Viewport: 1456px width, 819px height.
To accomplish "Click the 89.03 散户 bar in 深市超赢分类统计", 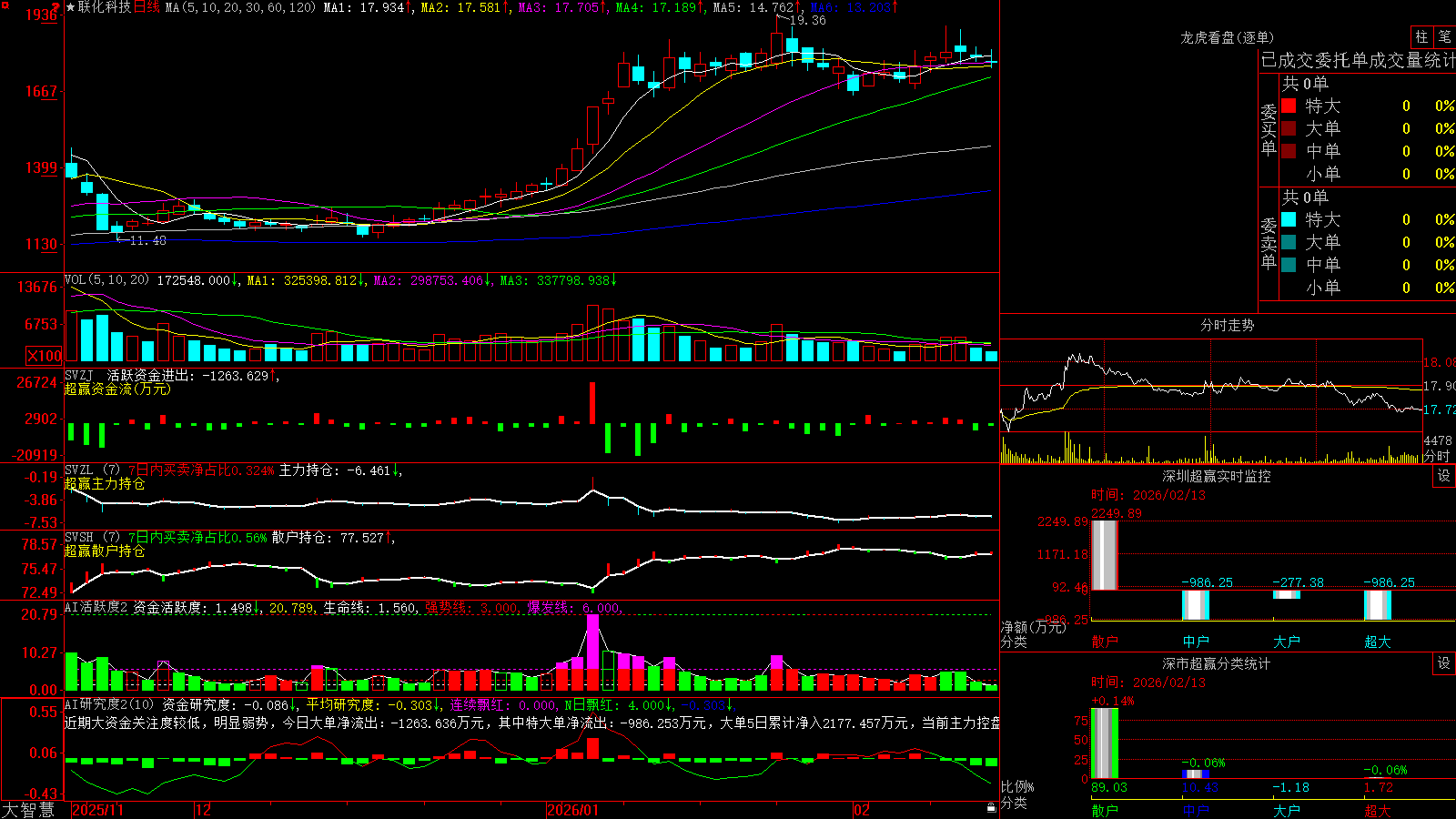I will coord(1105,743).
